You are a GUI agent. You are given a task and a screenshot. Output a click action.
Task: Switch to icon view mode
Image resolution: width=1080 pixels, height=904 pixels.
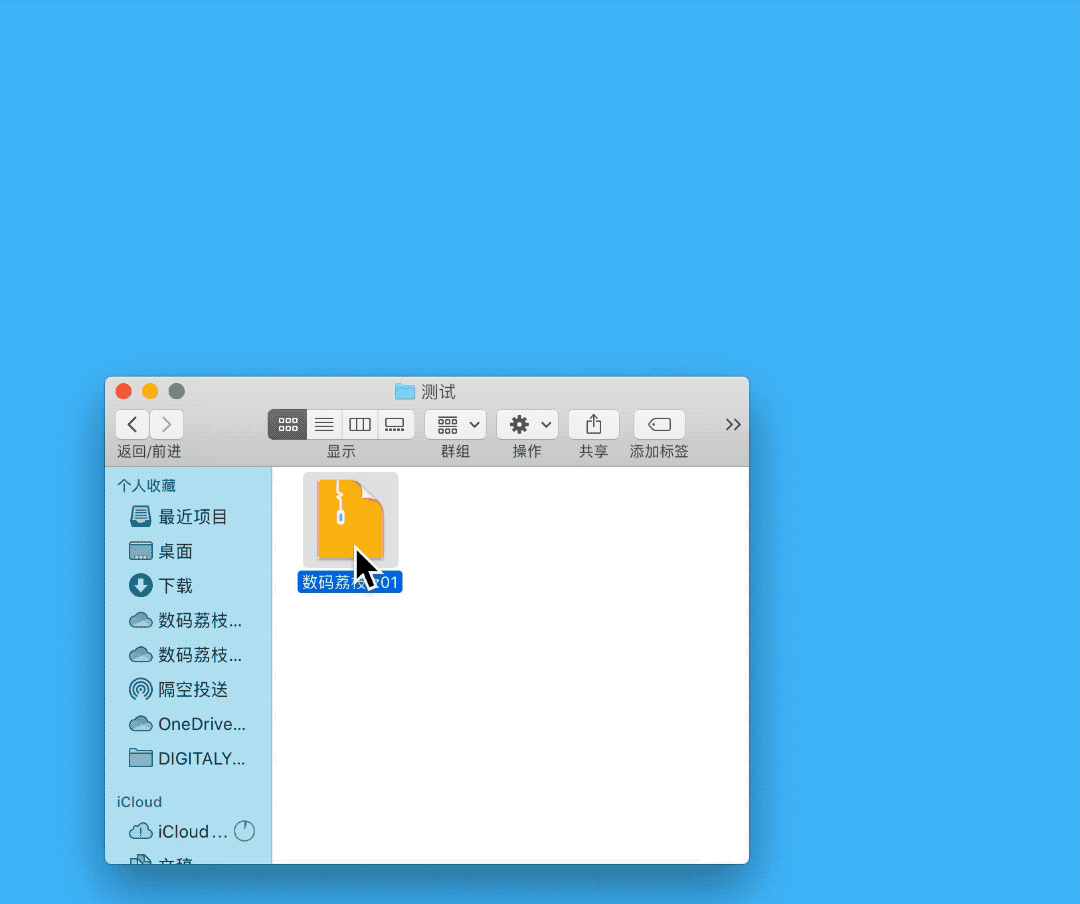[287, 424]
